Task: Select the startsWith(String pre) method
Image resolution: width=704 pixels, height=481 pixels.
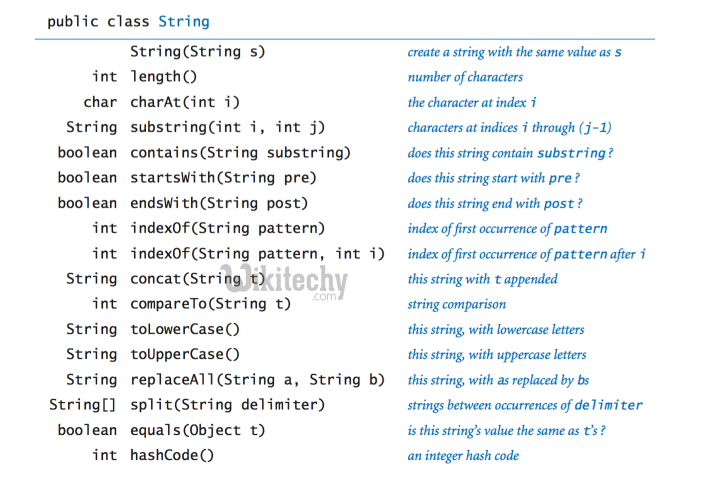Action: pos(223,178)
